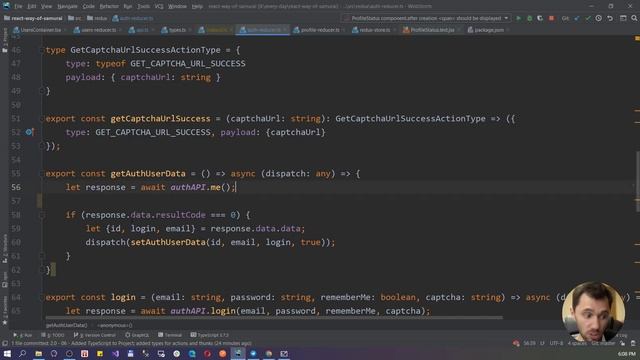Open the Edit menu
The width and height of the screenshot is (640, 360).
tap(32, 6)
